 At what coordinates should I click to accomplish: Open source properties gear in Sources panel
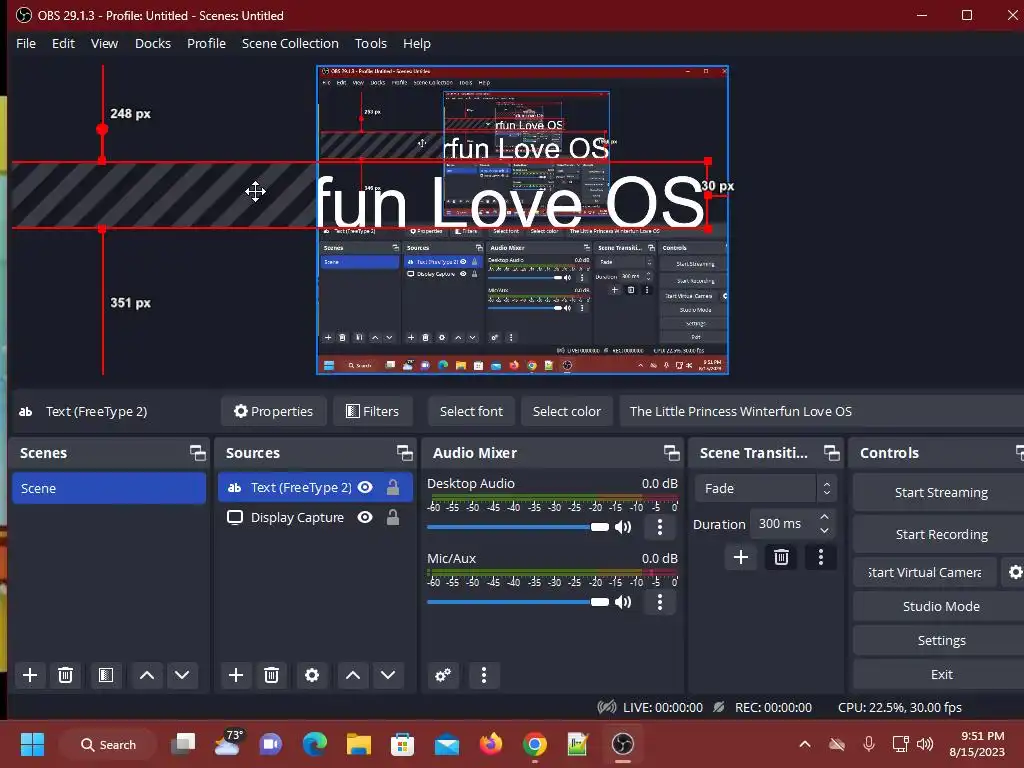(x=312, y=675)
